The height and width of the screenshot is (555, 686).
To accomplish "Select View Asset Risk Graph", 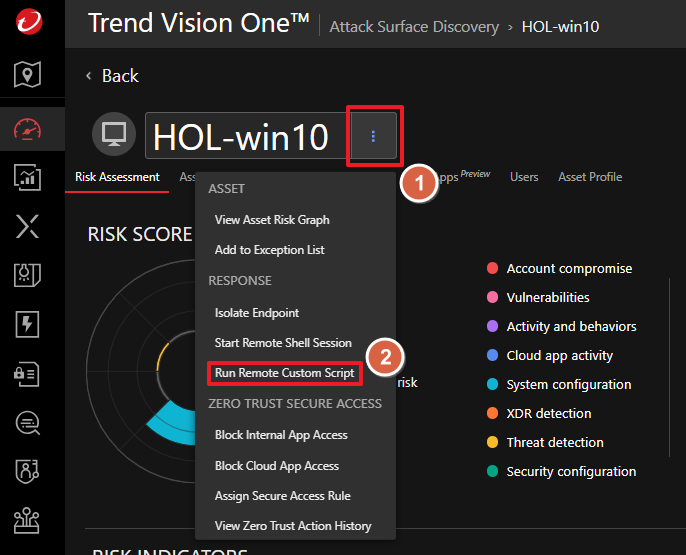I will click(271, 220).
